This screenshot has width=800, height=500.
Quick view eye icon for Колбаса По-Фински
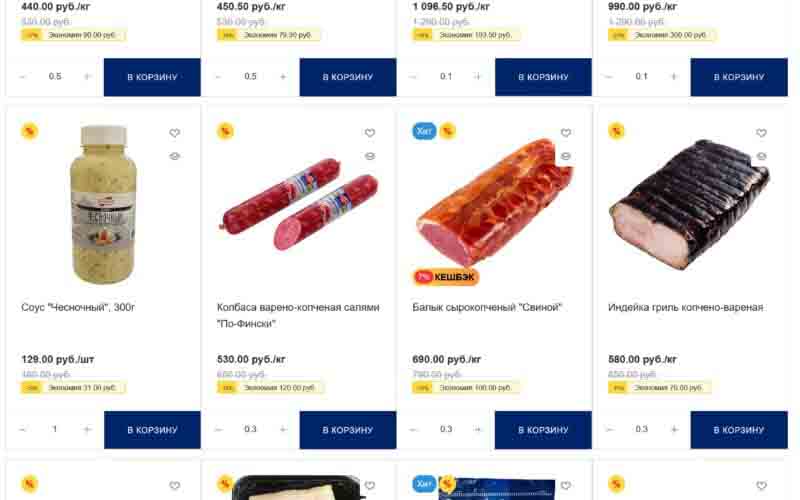tap(370, 156)
